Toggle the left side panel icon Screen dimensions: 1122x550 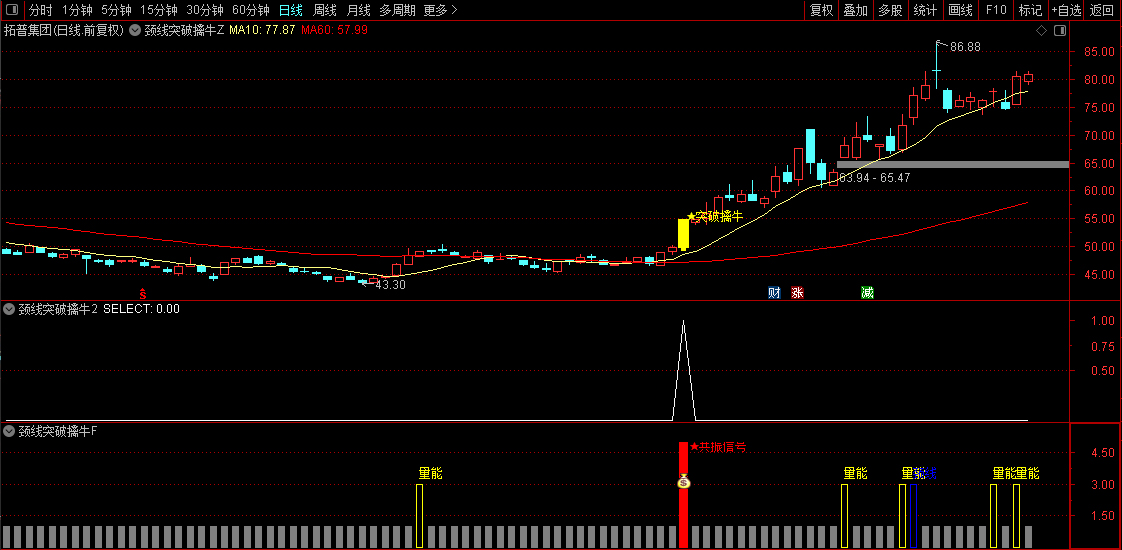[11, 10]
